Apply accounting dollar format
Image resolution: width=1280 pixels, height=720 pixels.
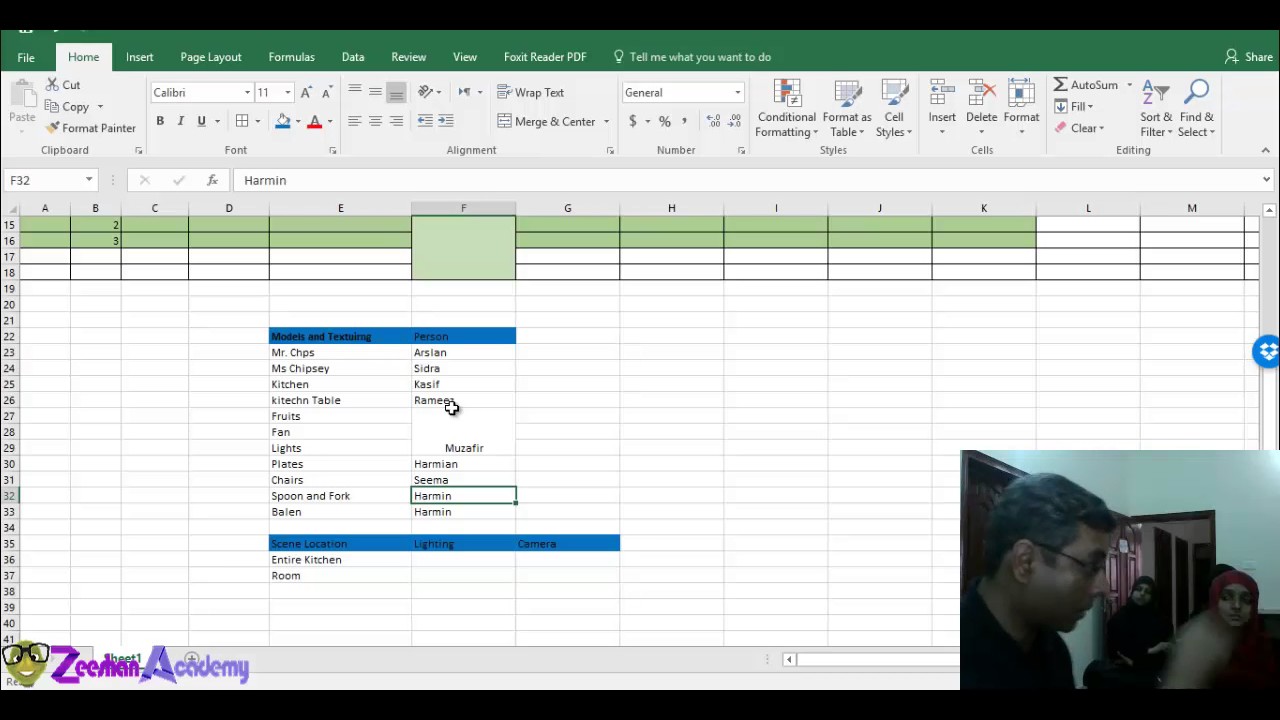click(632, 121)
